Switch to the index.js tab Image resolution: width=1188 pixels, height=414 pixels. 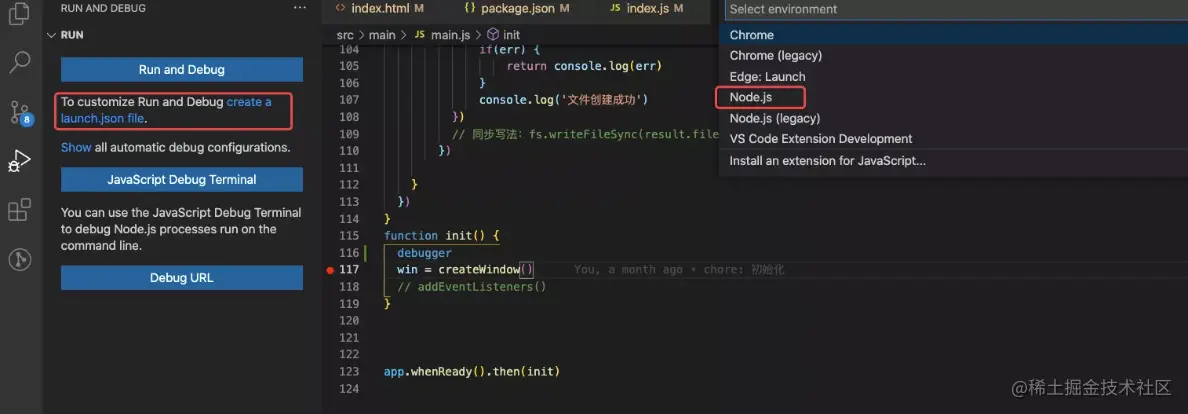[646, 8]
